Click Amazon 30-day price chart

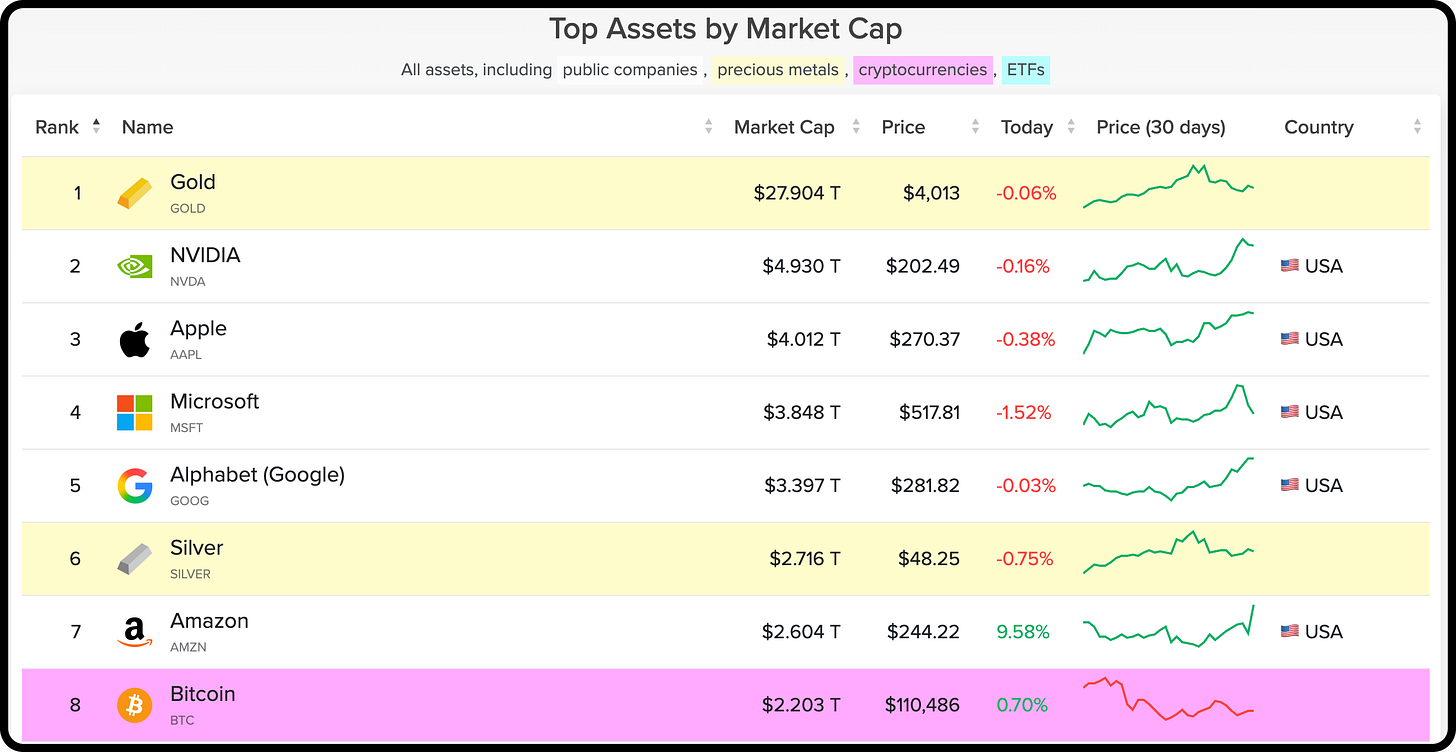pyautogui.click(x=1168, y=626)
